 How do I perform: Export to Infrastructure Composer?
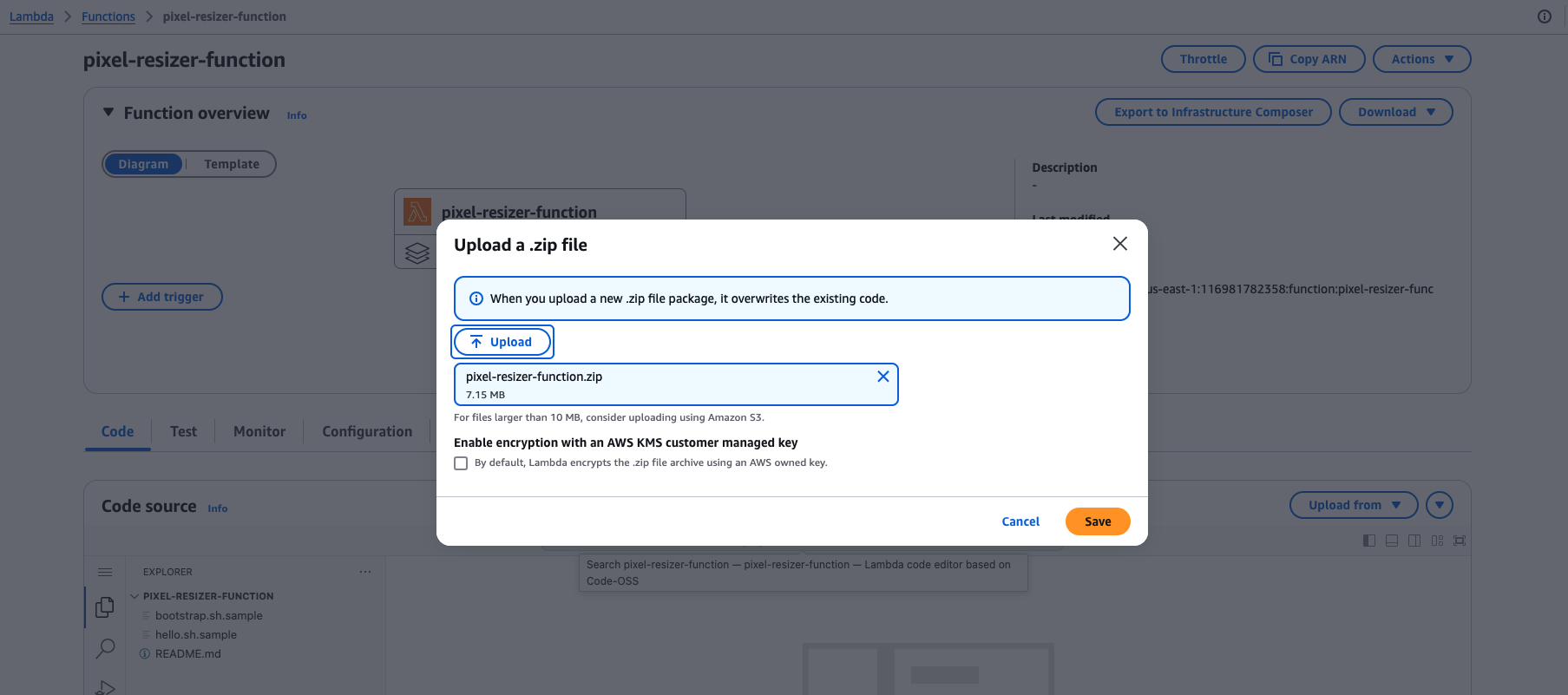(x=1213, y=112)
